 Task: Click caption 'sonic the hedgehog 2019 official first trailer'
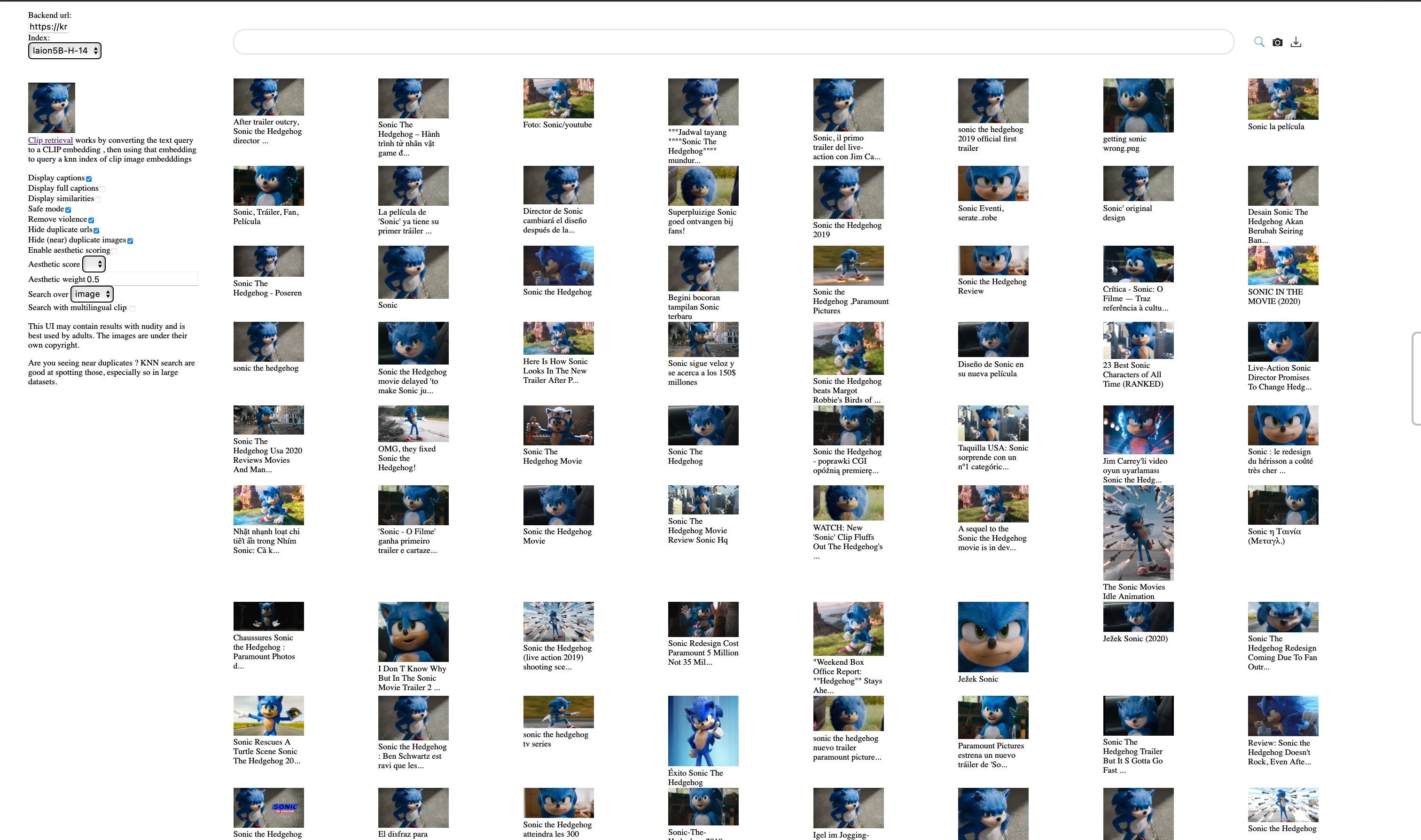point(990,139)
